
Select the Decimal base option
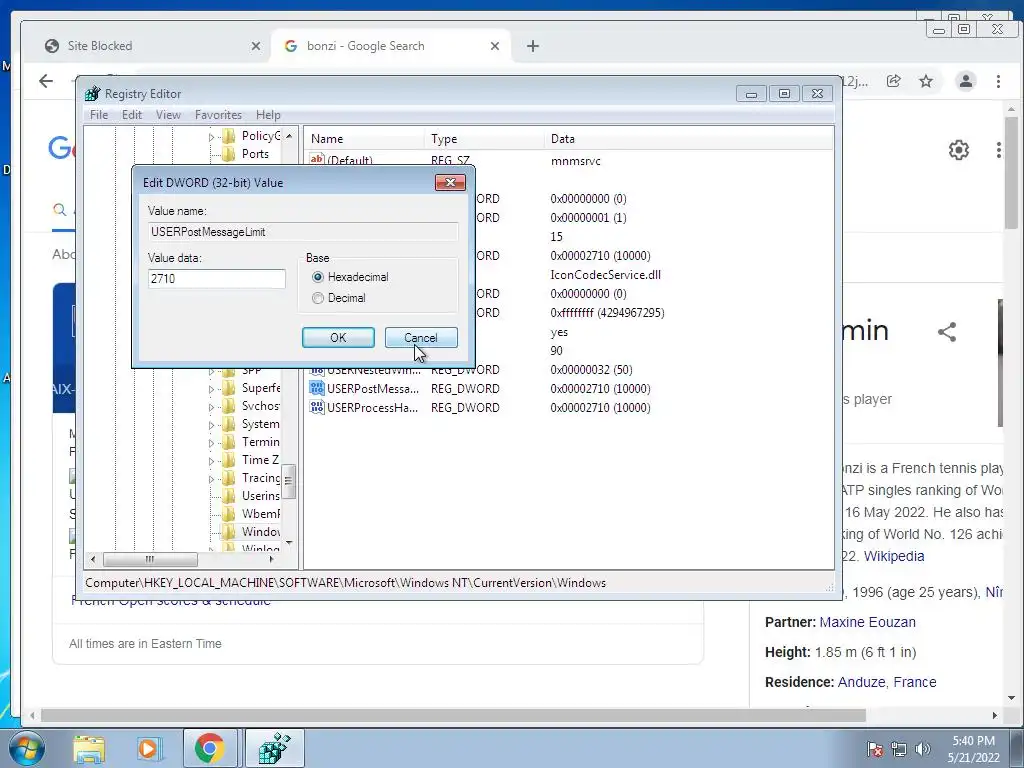coord(318,298)
